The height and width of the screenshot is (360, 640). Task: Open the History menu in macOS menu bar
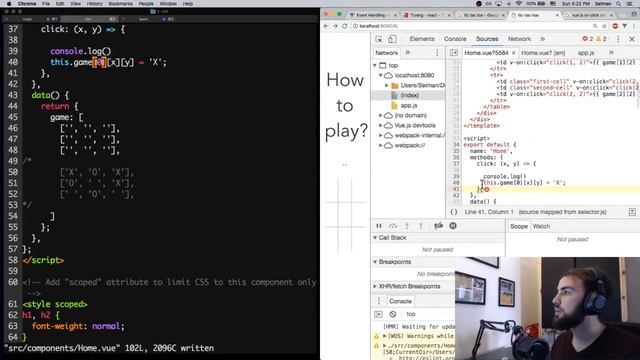tap(94, 4)
